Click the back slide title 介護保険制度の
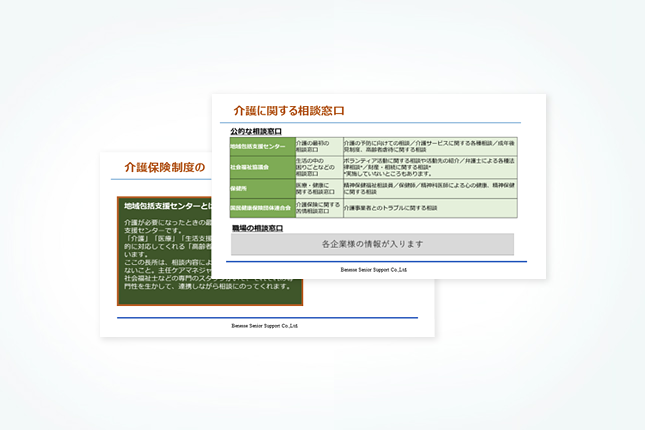Screen dimensions: 645x430 165,167
